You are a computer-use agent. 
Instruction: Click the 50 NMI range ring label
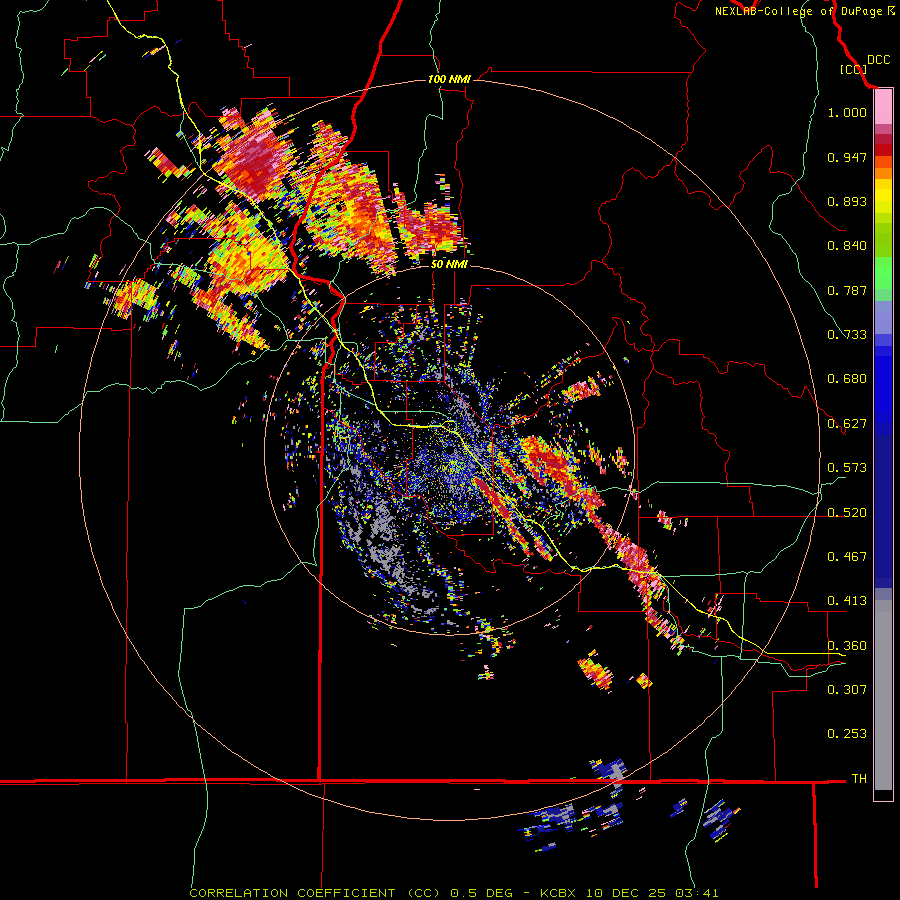[x=449, y=265]
